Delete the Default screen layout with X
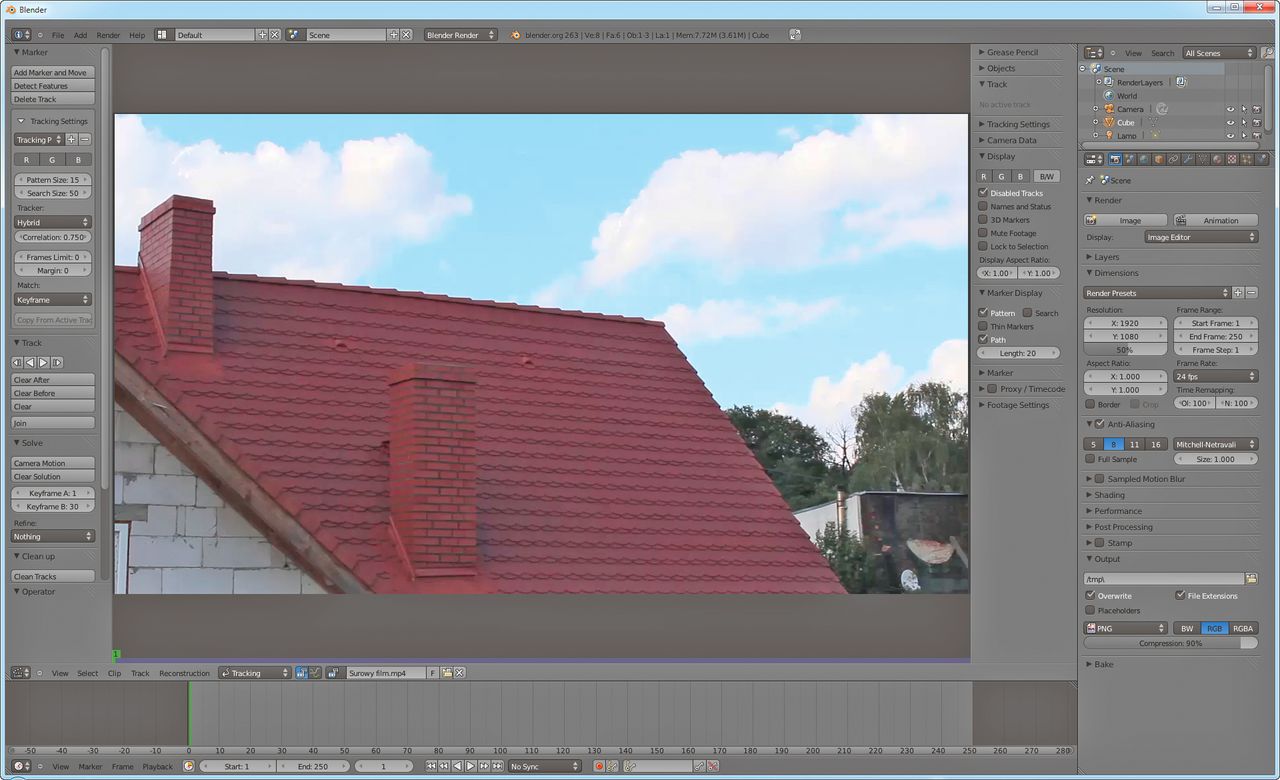Image resolution: width=1280 pixels, height=780 pixels. [275, 35]
